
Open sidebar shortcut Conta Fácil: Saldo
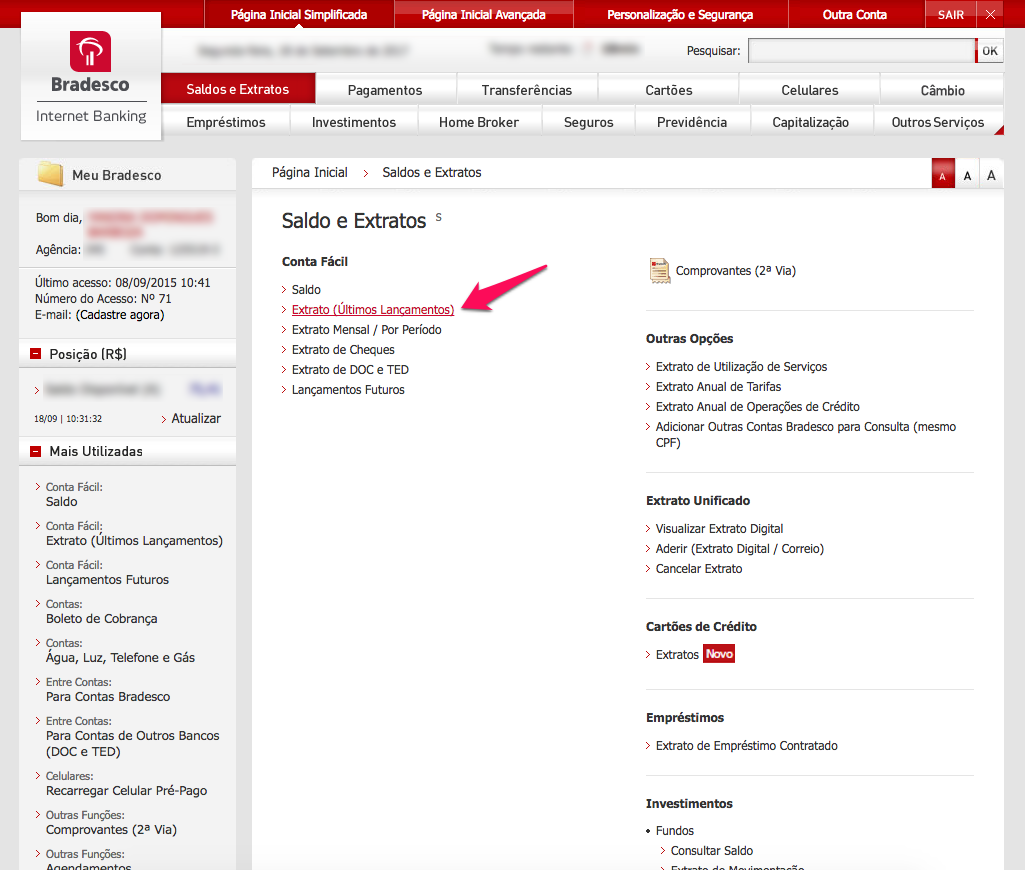pyautogui.click(x=61, y=502)
